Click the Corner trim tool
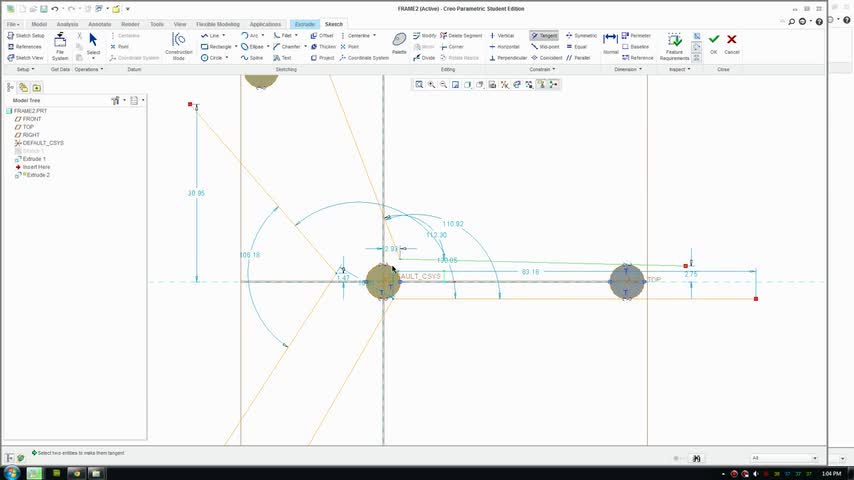This screenshot has width=854, height=480. click(452, 47)
